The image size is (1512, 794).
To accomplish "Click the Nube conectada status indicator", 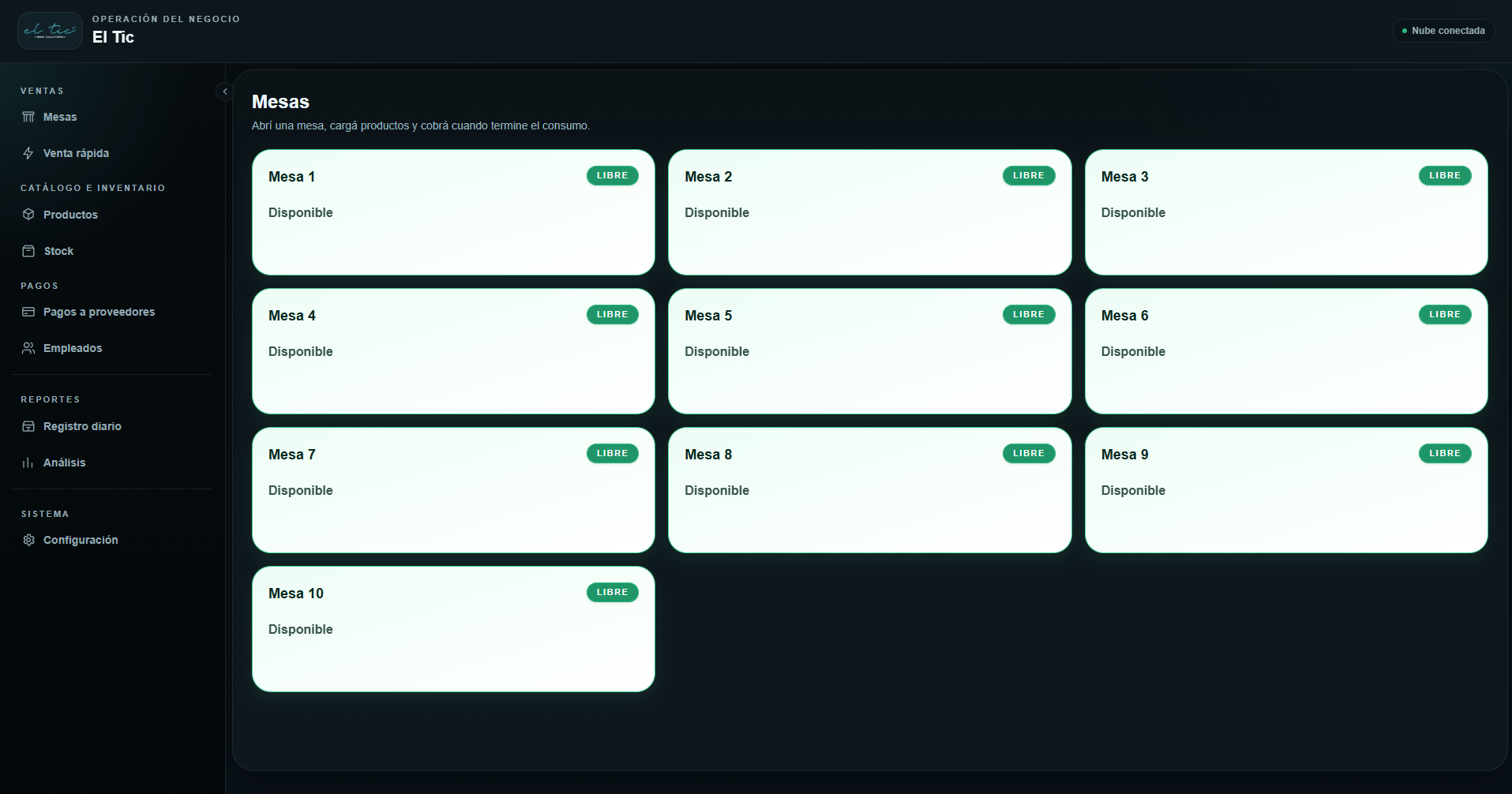I will 1443,31.
